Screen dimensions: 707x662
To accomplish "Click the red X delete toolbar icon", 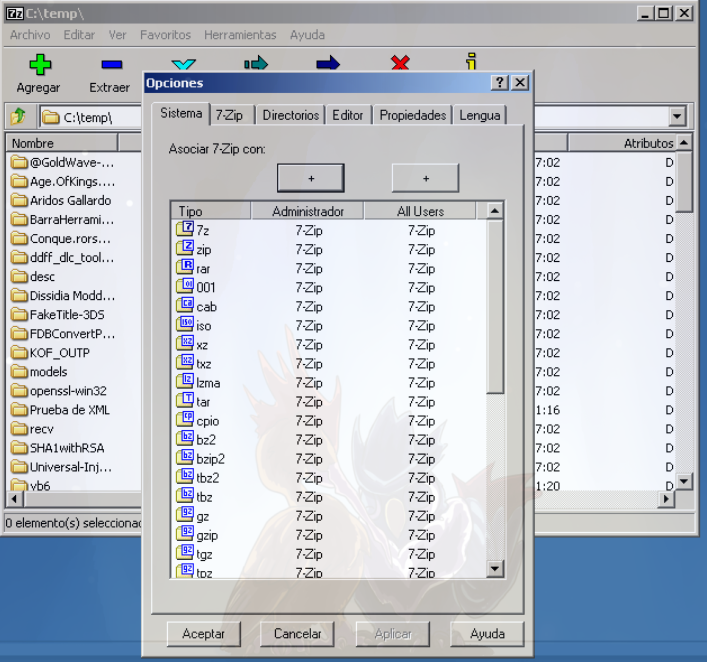I will tap(400, 62).
